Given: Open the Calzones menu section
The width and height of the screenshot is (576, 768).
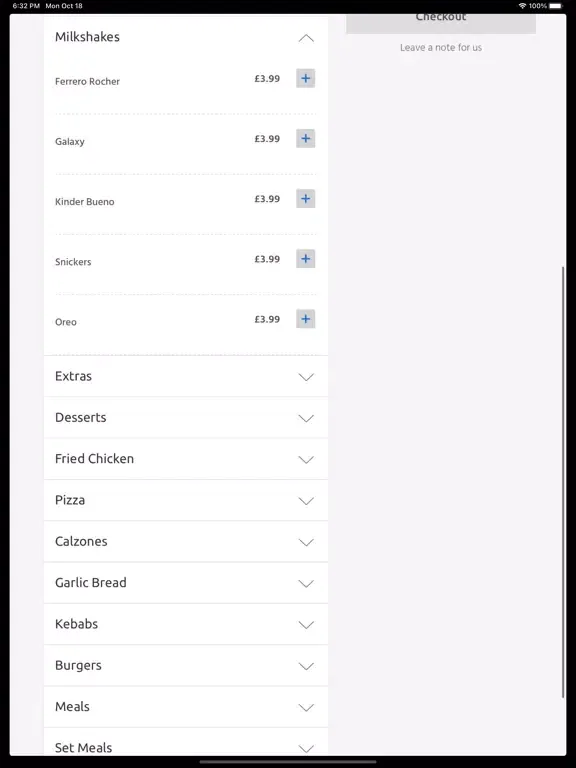Looking at the screenshot, I should point(186,542).
